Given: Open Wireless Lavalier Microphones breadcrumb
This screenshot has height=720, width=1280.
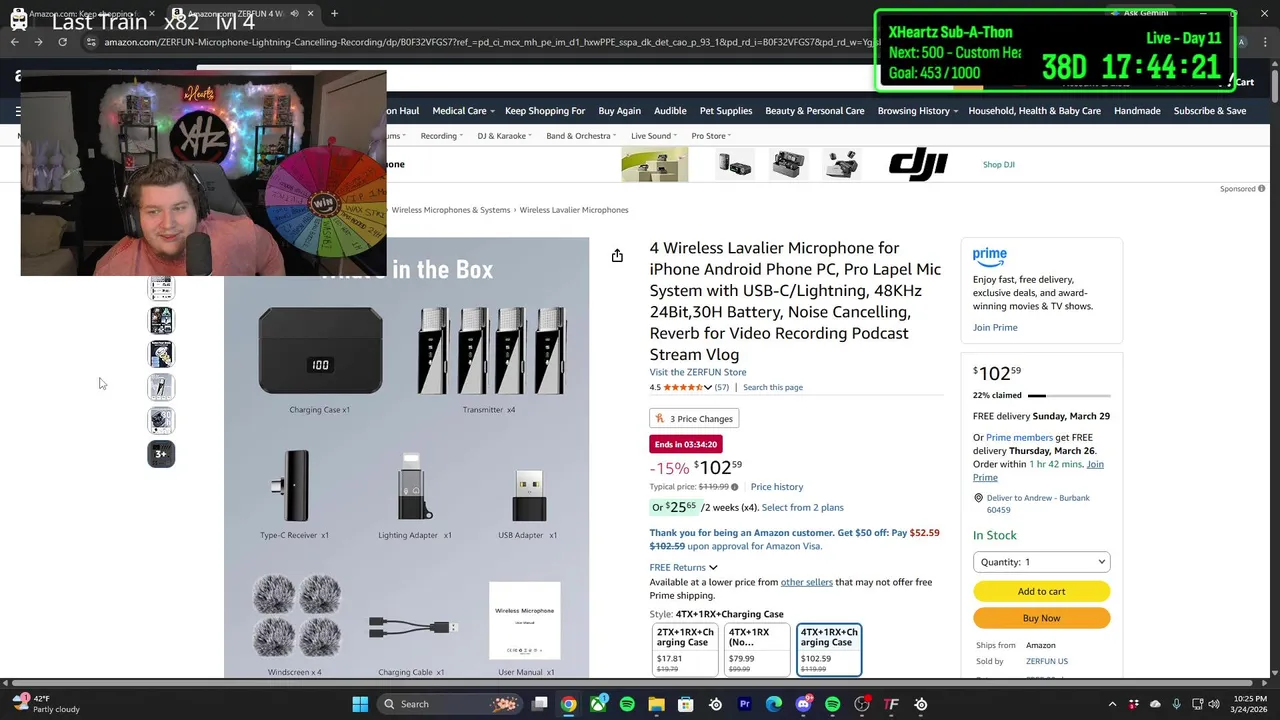Looking at the screenshot, I should point(573,210).
